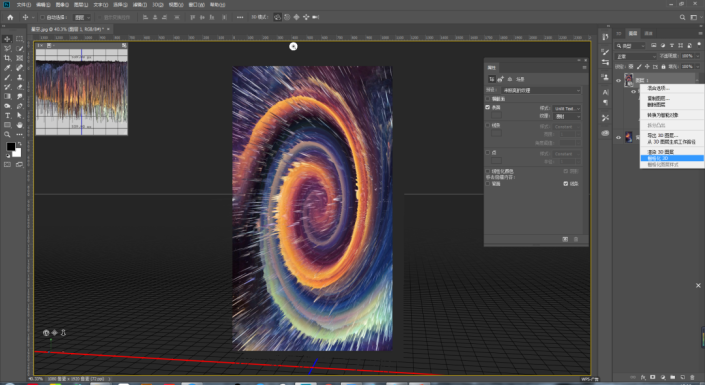The image size is (705, 385).
Task: Select the Path Selection arrow tool
Action: coord(20,116)
